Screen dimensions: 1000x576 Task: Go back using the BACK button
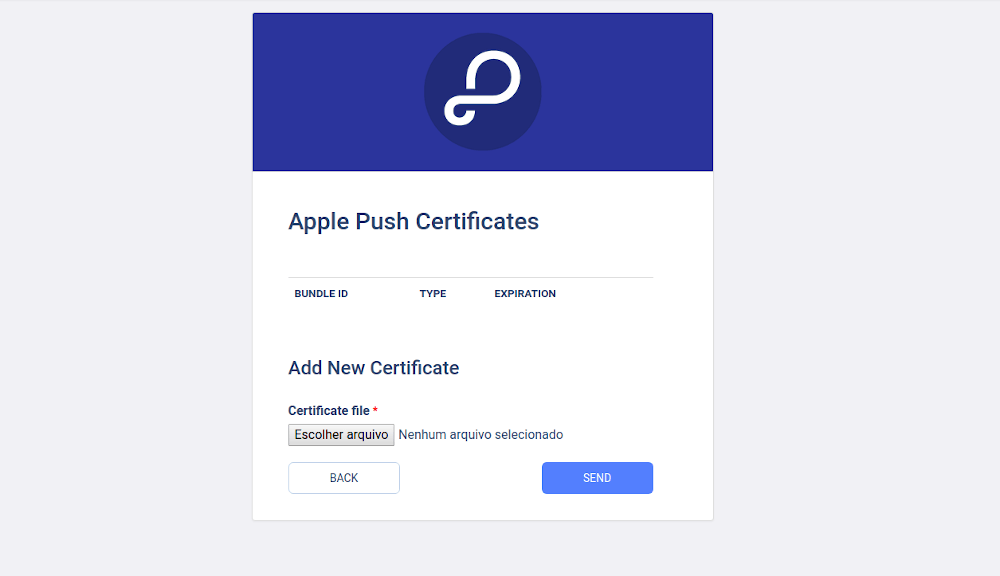(x=344, y=478)
